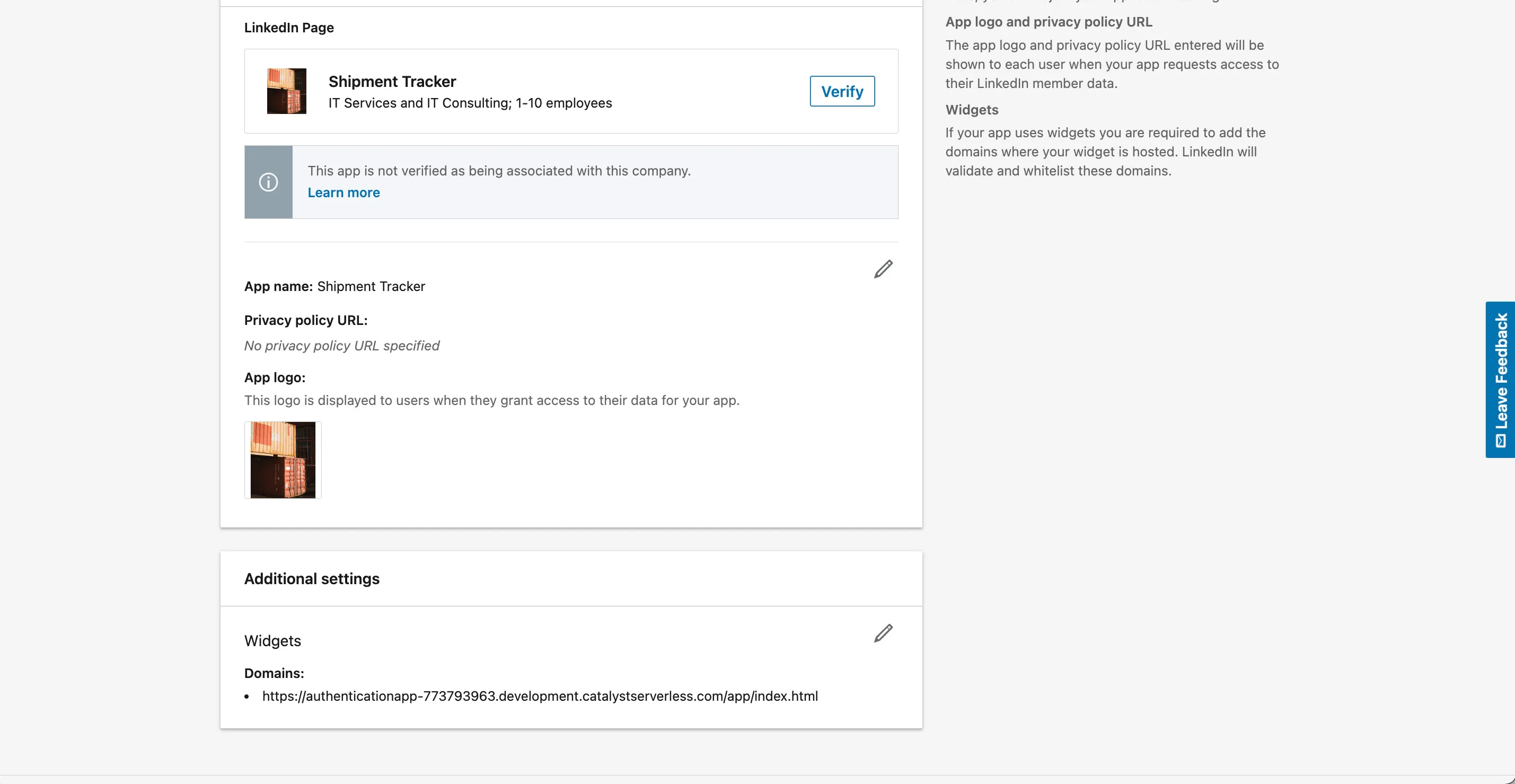Click the not verified notice message

(499, 171)
